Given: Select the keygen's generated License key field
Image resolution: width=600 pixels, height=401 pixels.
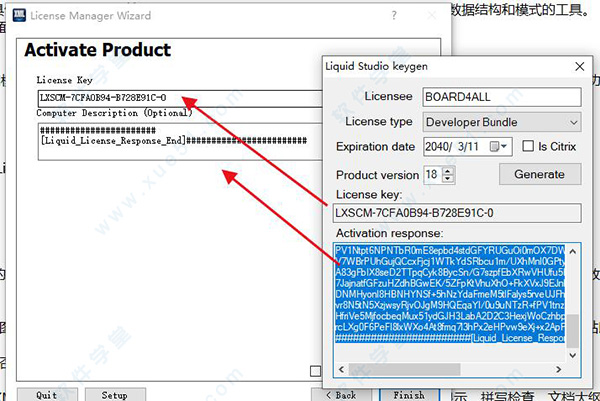Looking at the screenshot, I should pyautogui.click(x=456, y=212).
